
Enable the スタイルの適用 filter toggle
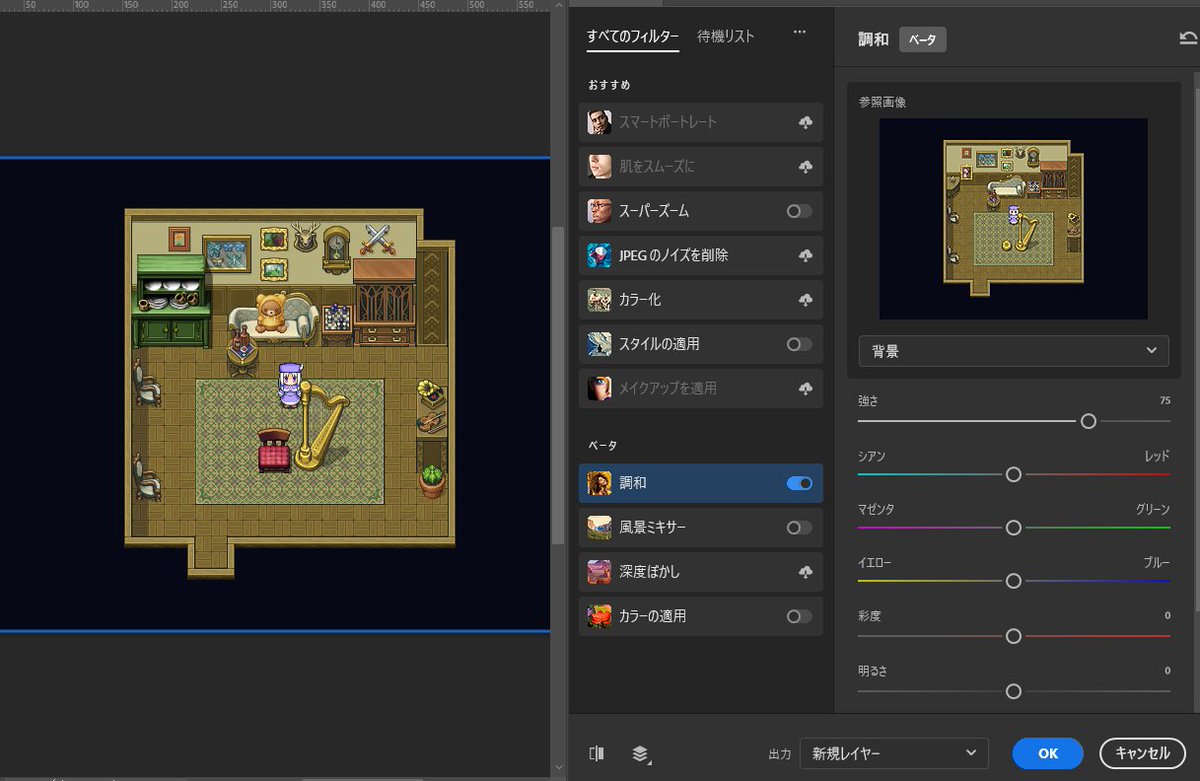799,343
